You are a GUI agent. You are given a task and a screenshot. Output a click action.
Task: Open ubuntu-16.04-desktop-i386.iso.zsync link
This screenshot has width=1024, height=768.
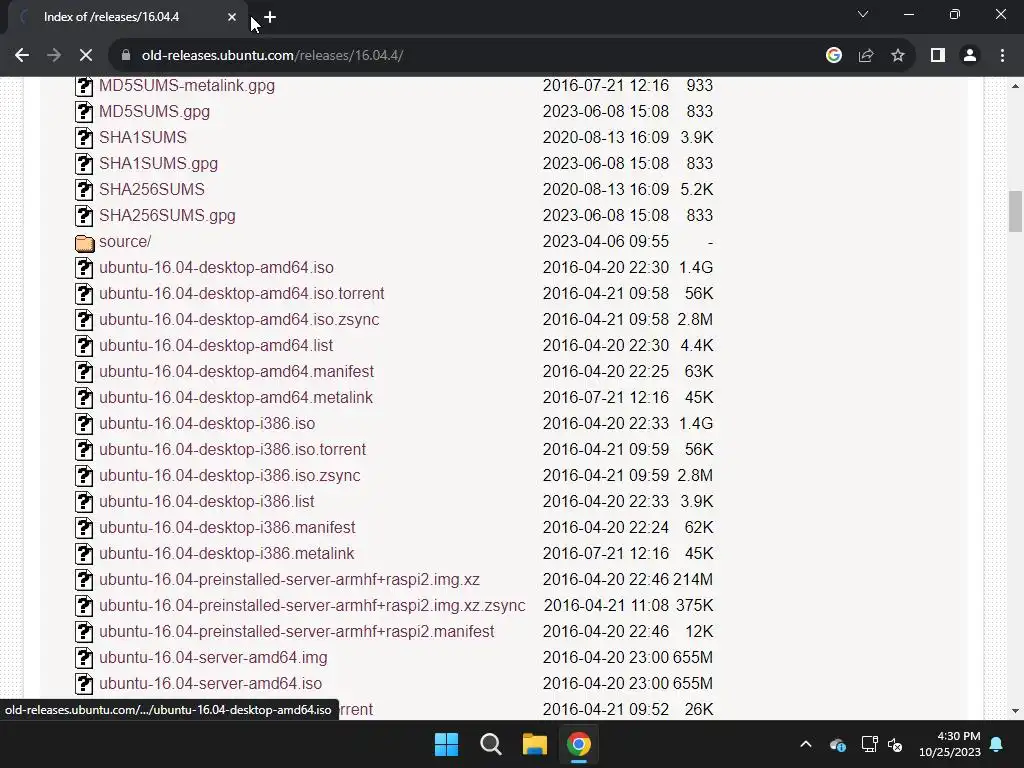tap(230, 475)
